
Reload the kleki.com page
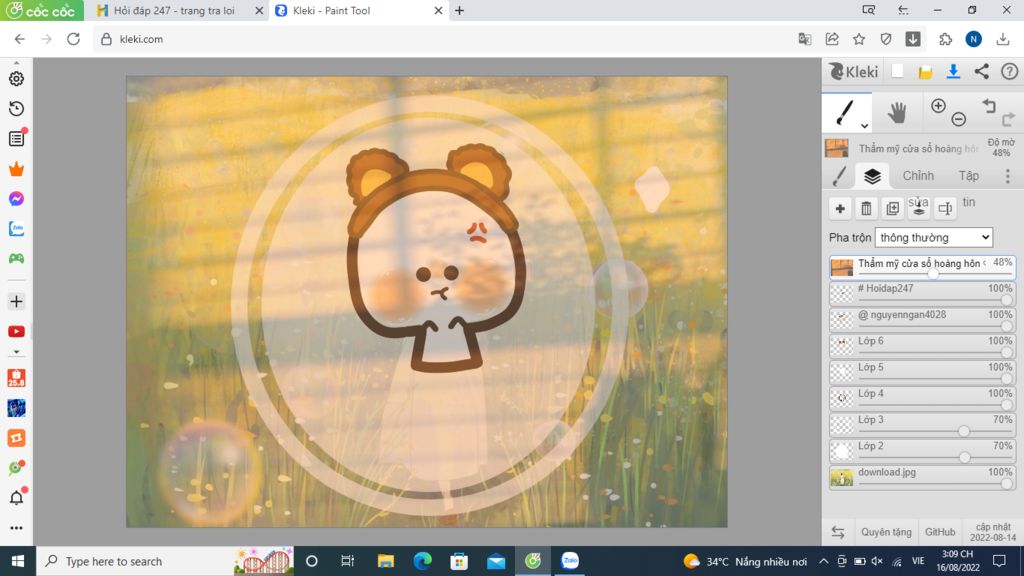point(73,39)
